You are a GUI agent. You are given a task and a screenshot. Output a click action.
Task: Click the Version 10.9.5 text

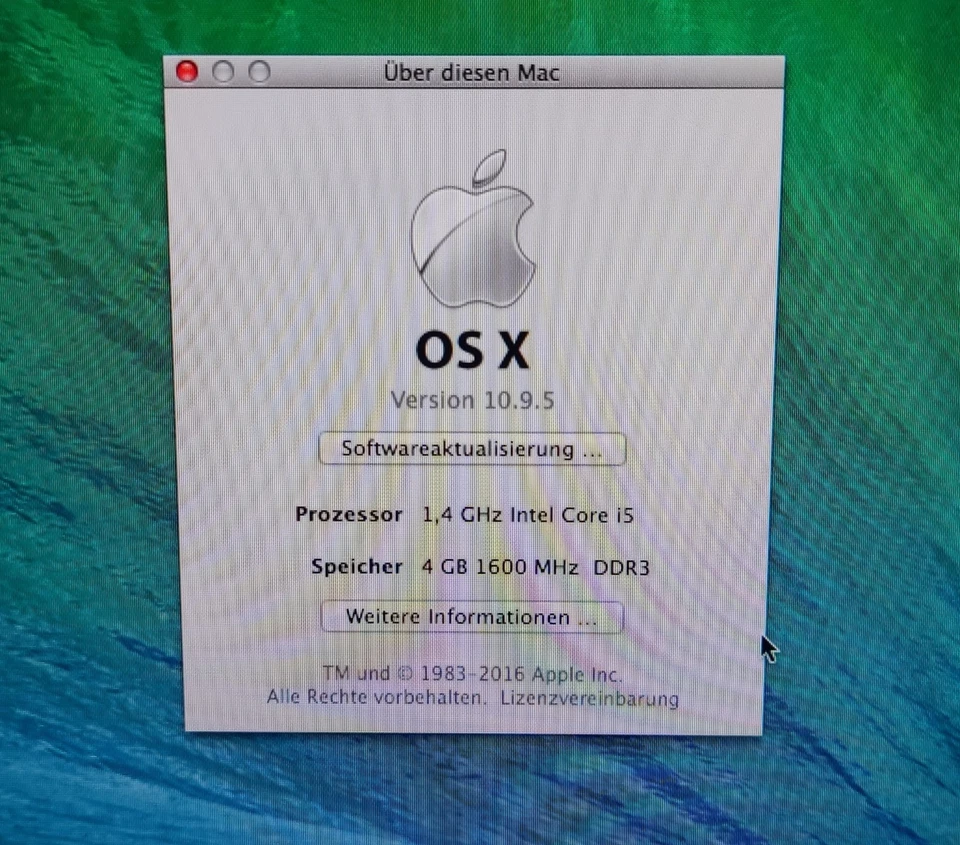click(x=472, y=400)
